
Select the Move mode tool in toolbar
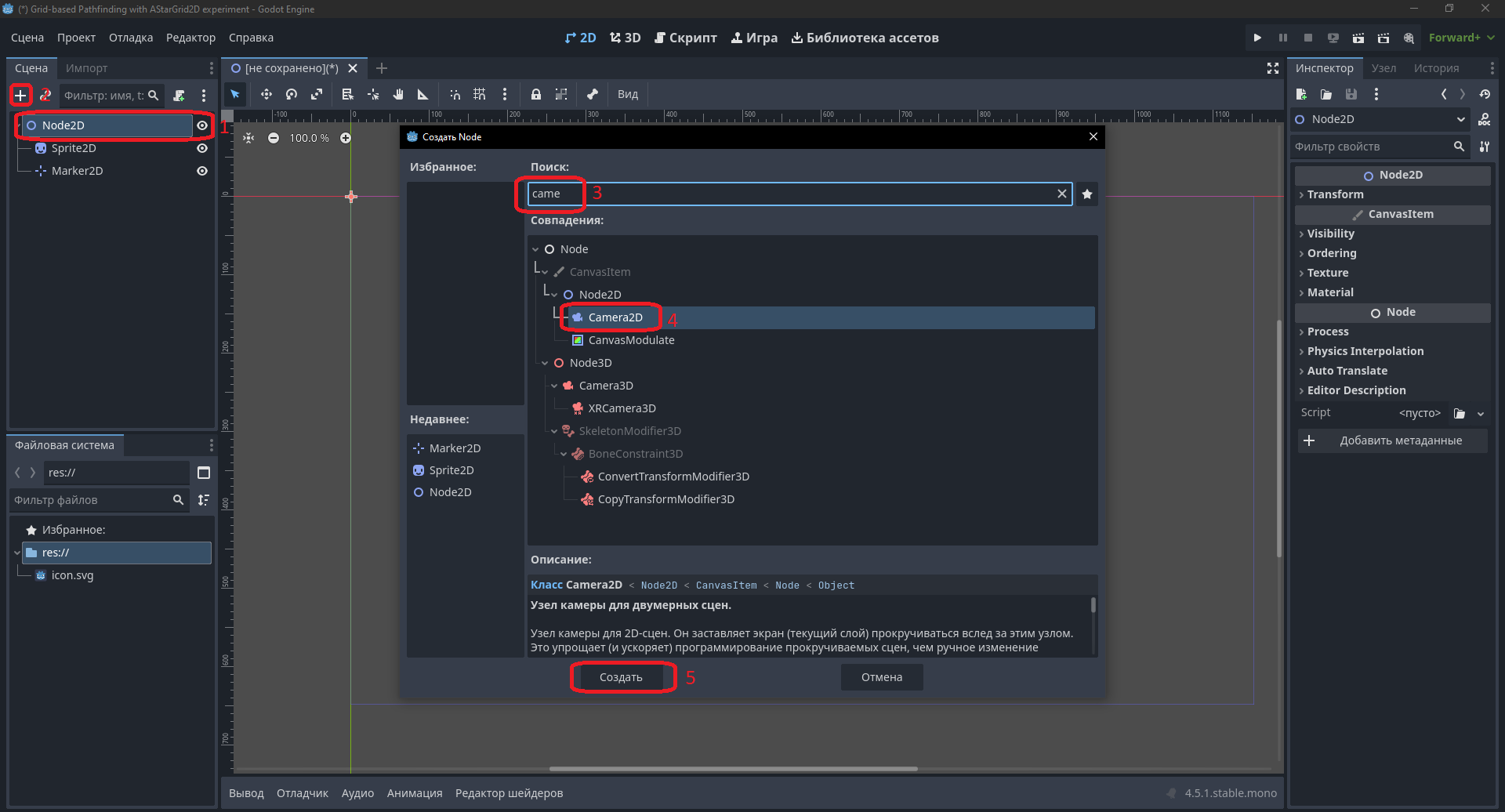(x=267, y=94)
